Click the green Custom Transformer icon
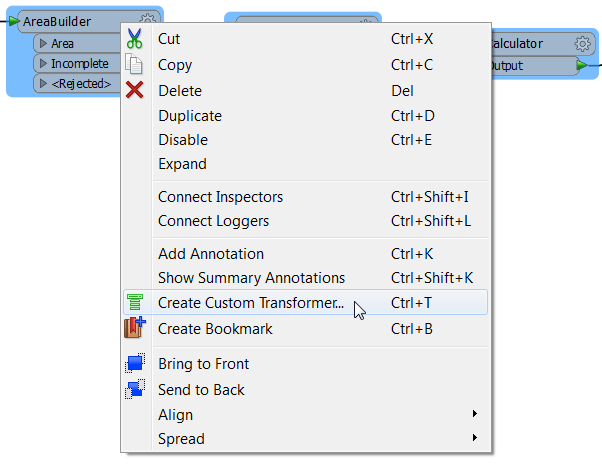This screenshot has width=602, height=471. [135, 302]
